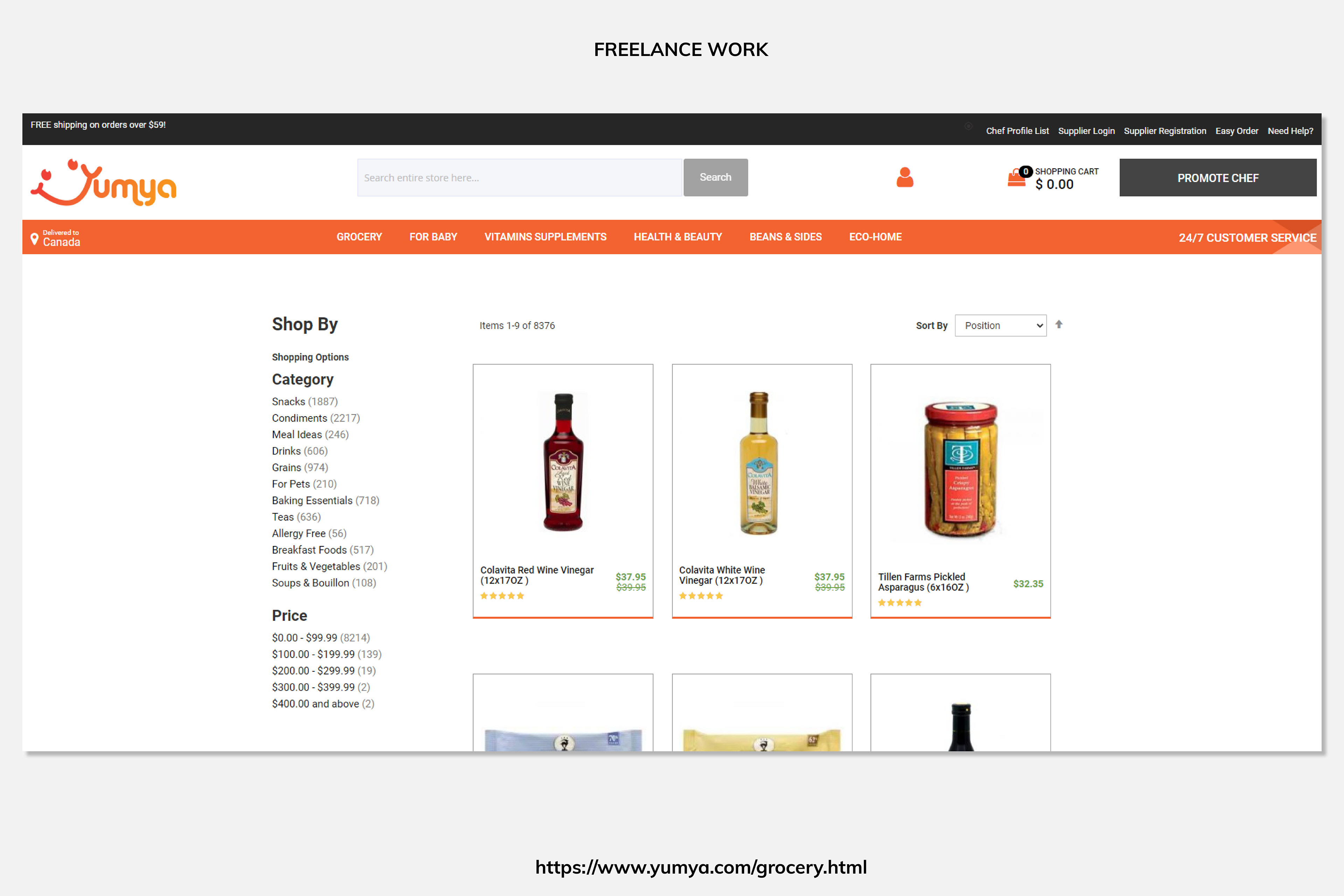Click Colavita Red Wine Vinegar star rating
This screenshot has width=1344, height=896.
(x=502, y=596)
